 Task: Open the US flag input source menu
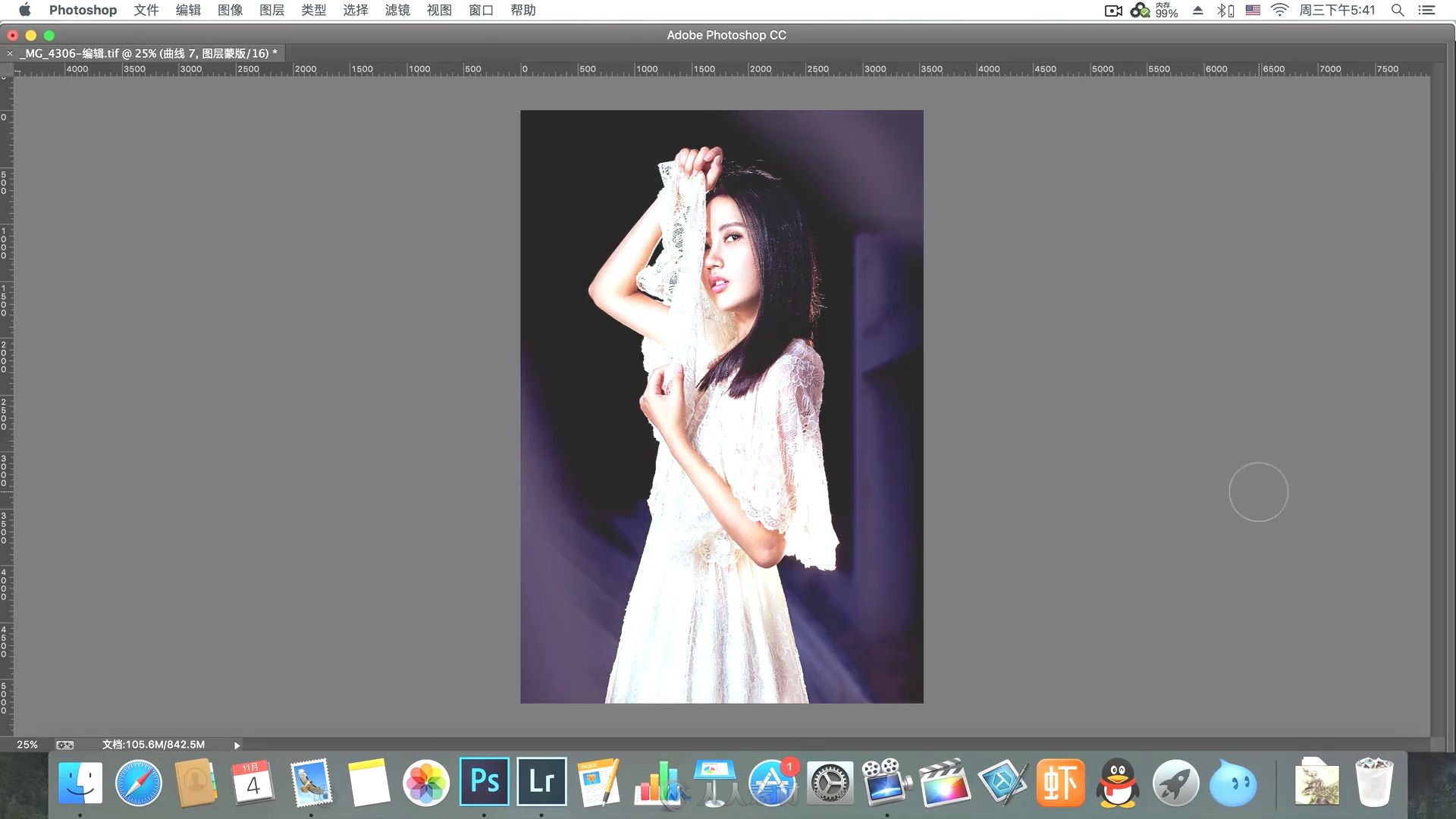coord(1253,10)
